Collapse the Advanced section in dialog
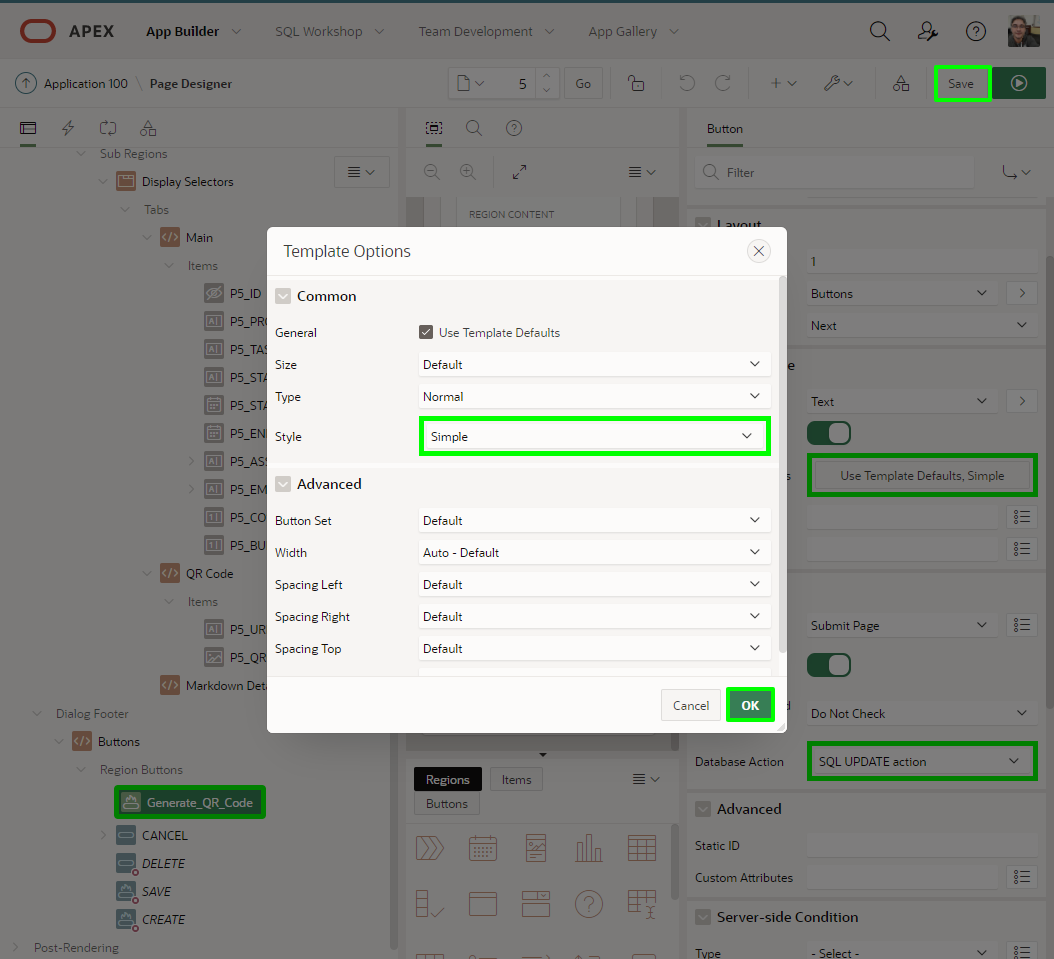Image resolution: width=1054 pixels, height=959 pixels. [283, 484]
